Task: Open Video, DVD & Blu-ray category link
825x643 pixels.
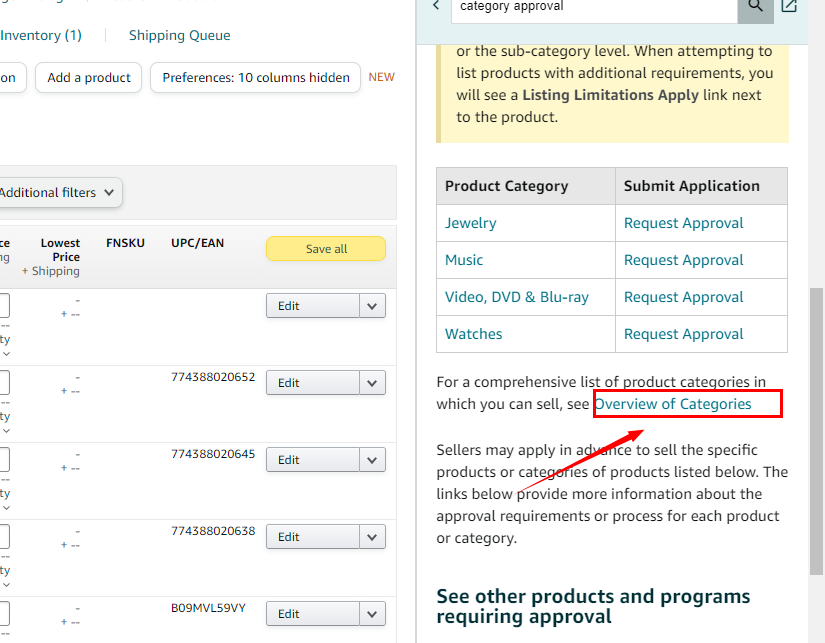Action: [x=516, y=297]
